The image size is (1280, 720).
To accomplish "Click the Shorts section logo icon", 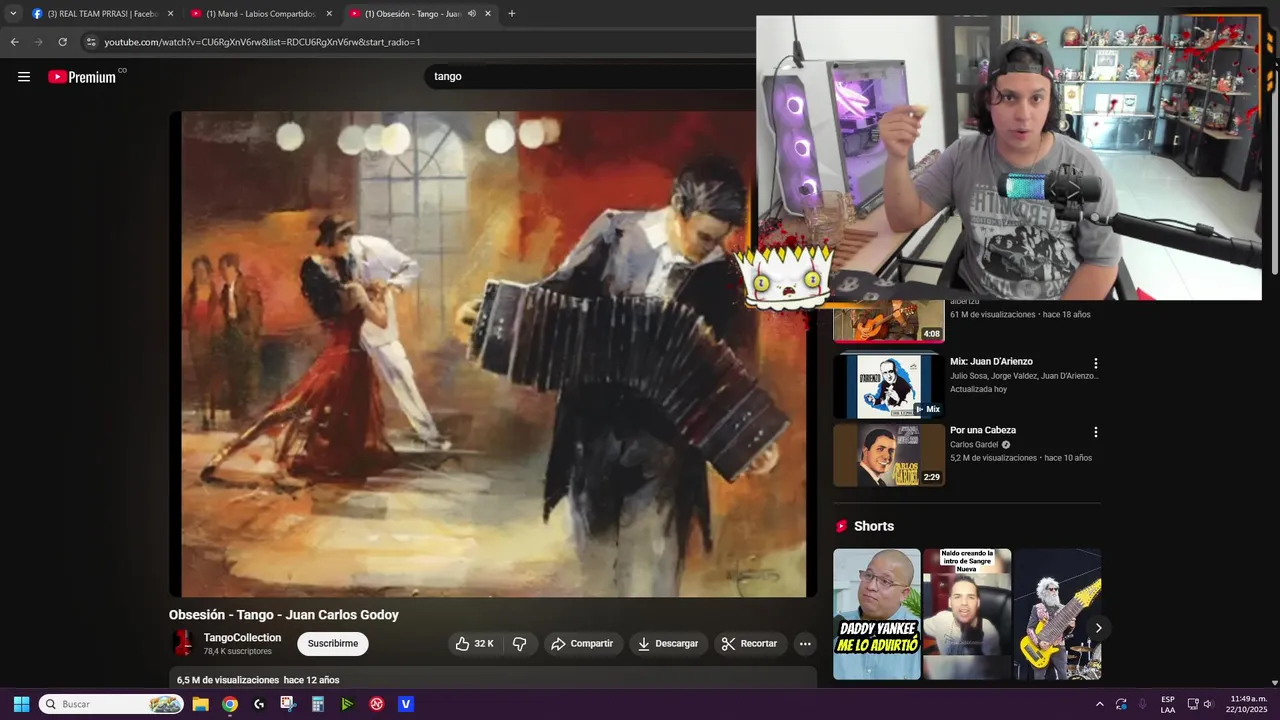I will click(x=841, y=526).
